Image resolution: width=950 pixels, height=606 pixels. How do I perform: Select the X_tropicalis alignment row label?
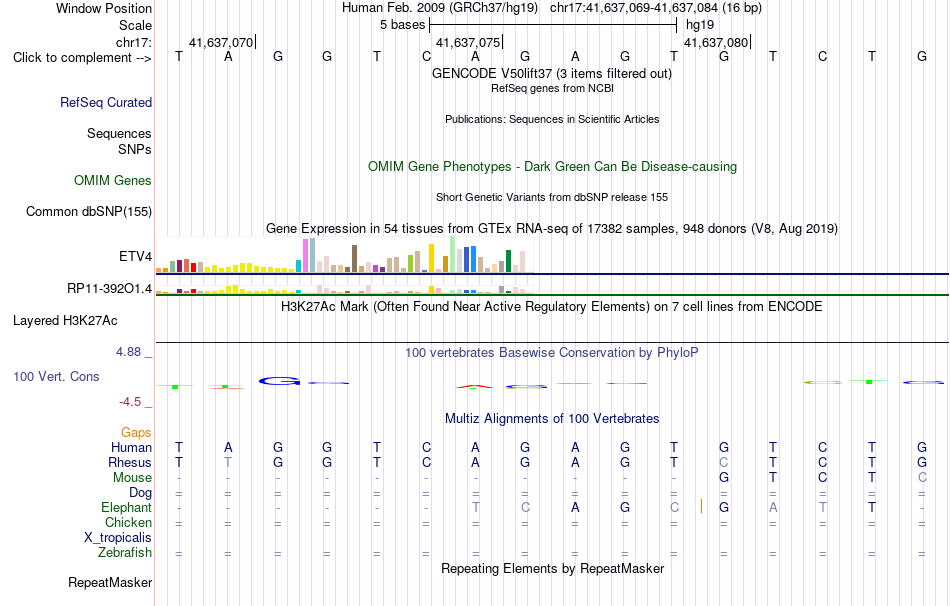coord(118,538)
